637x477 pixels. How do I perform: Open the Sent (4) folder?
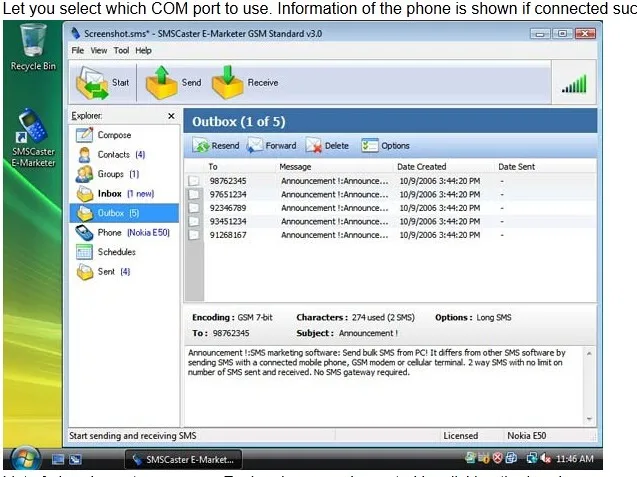tap(103, 271)
